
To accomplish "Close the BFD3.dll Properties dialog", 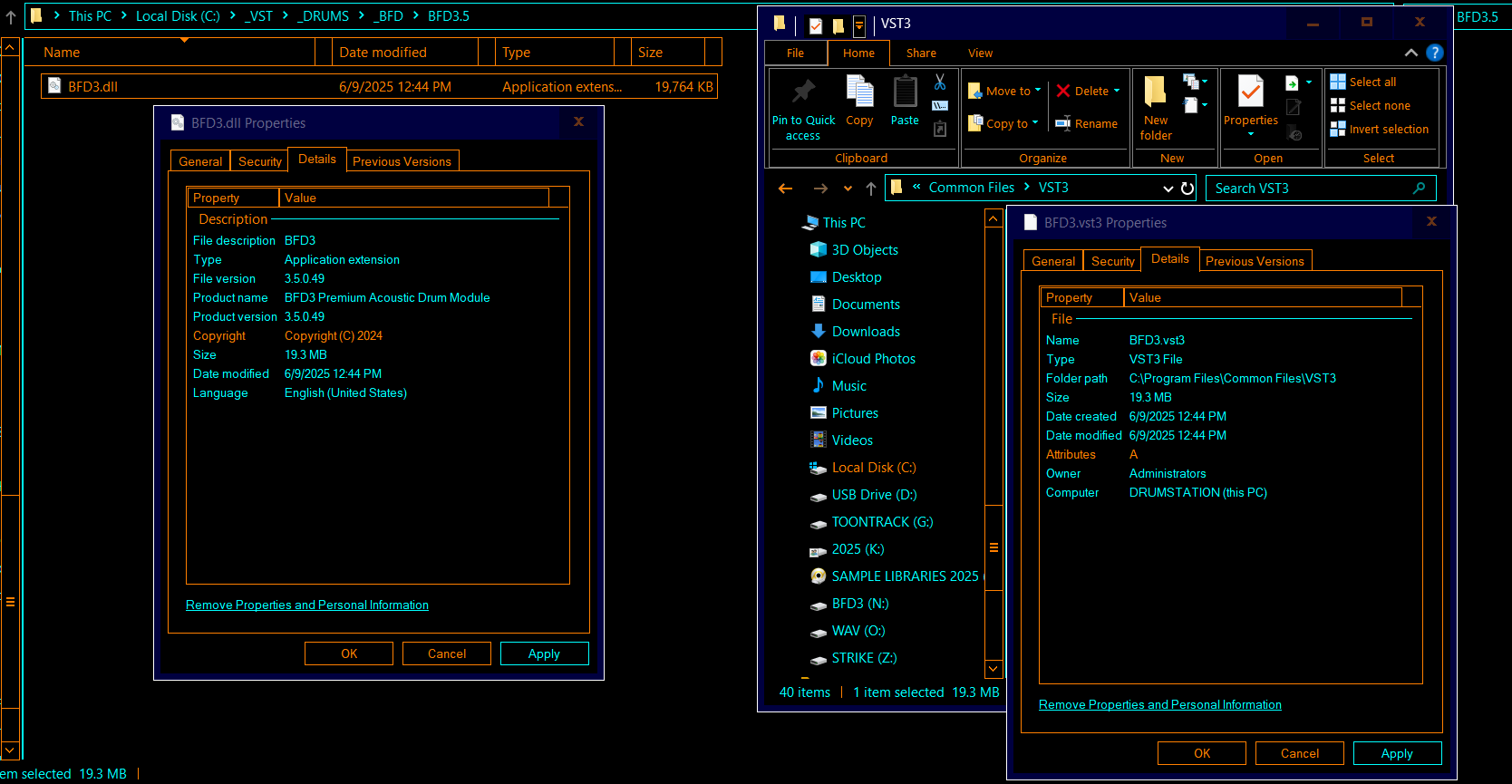I will pyautogui.click(x=578, y=121).
